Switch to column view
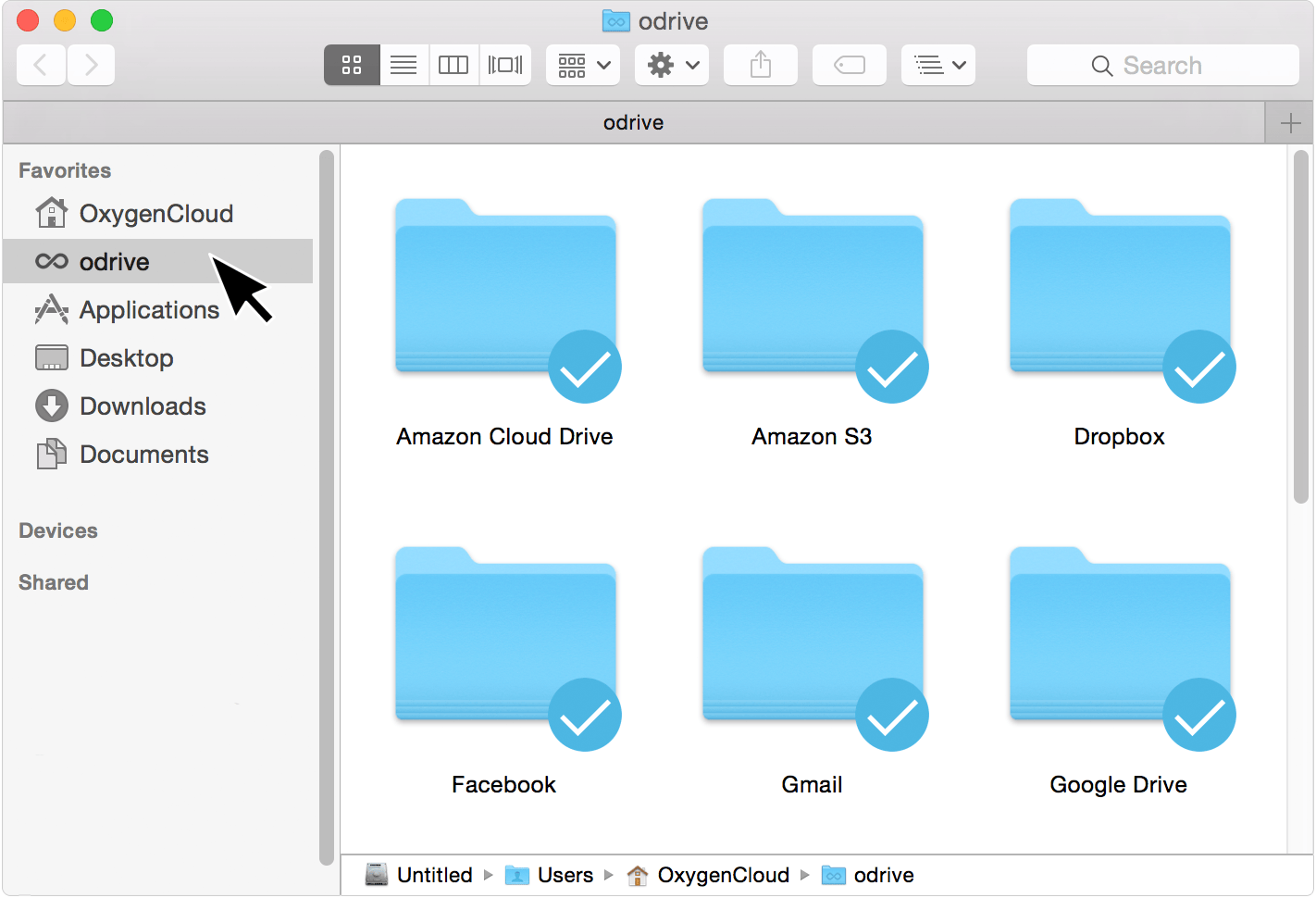The height and width of the screenshot is (898, 1316). pos(453,64)
